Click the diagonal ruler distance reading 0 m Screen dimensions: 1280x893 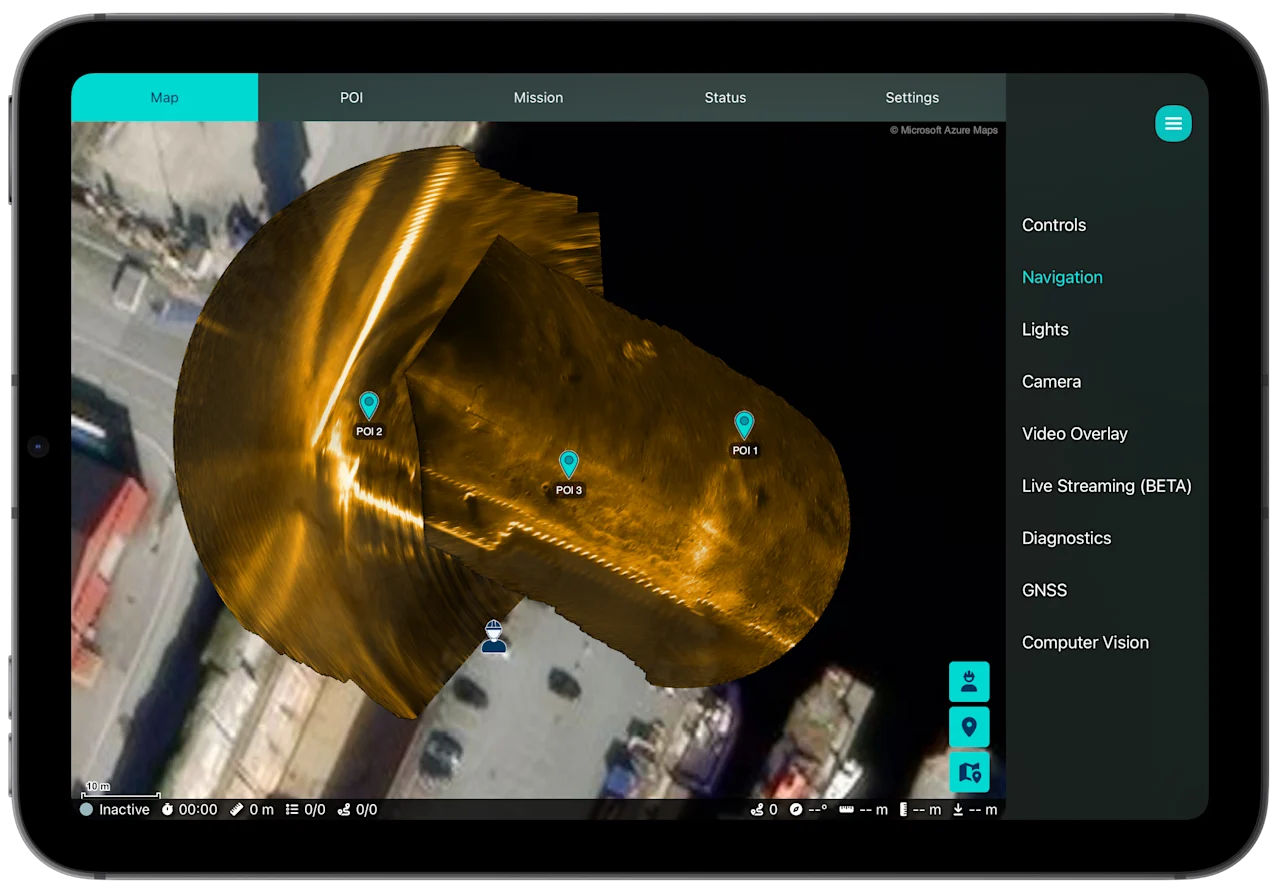252,810
